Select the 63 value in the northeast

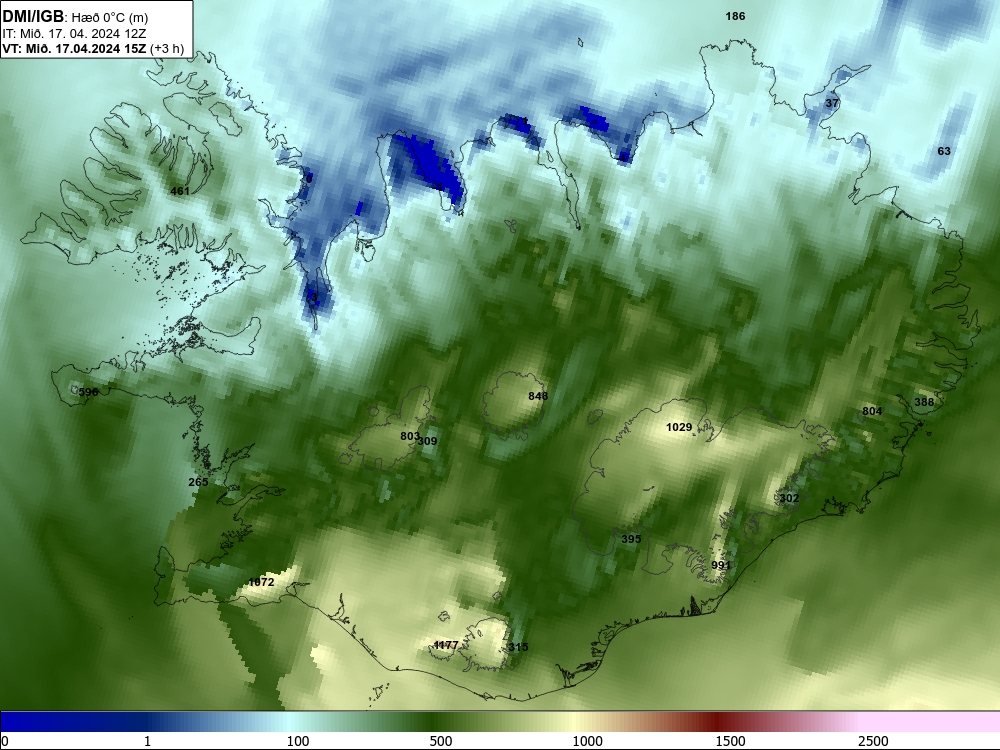pyautogui.click(x=944, y=151)
